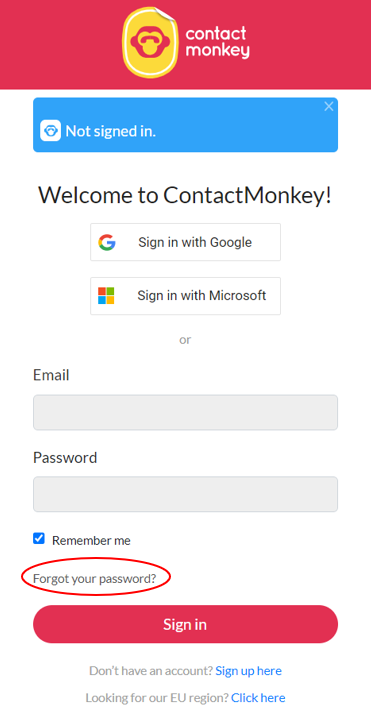Screen dimensions: 371x713
Task: Click the Remember me label text
Action: 91,540
